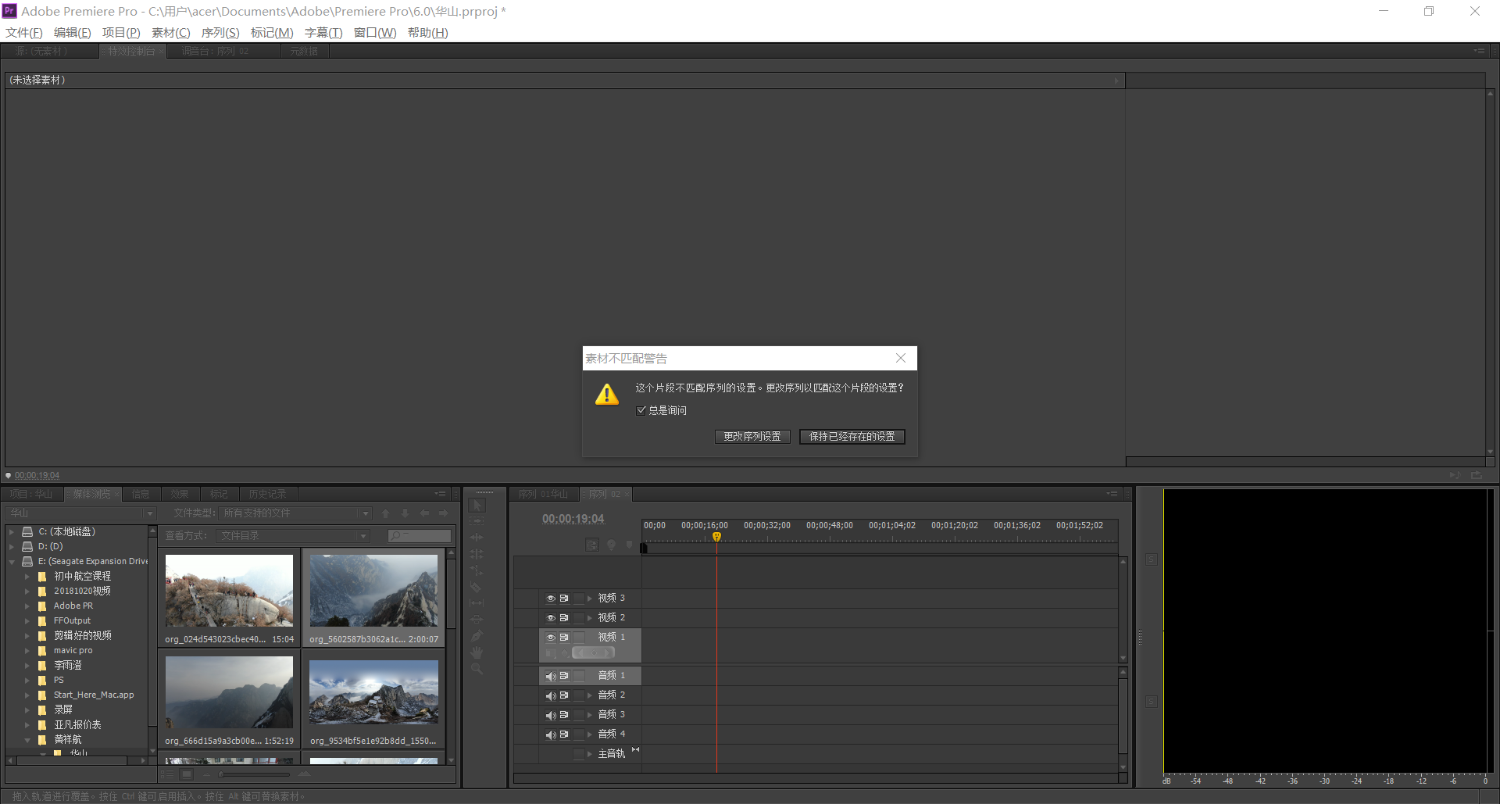
Task: Expand the 主音轨 master track
Action: click(589, 753)
